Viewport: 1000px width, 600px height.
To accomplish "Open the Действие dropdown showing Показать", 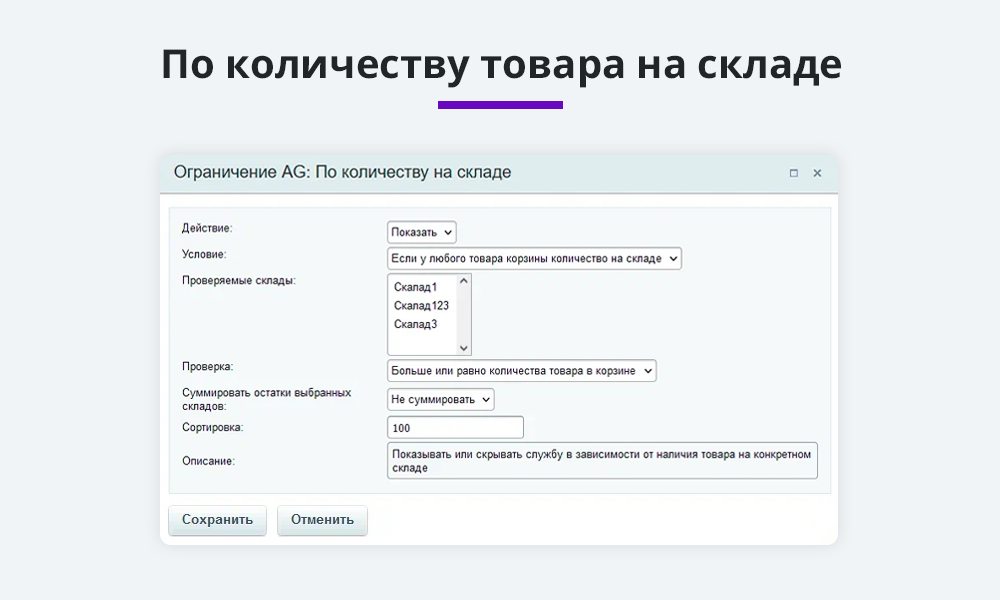I will coord(420,231).
